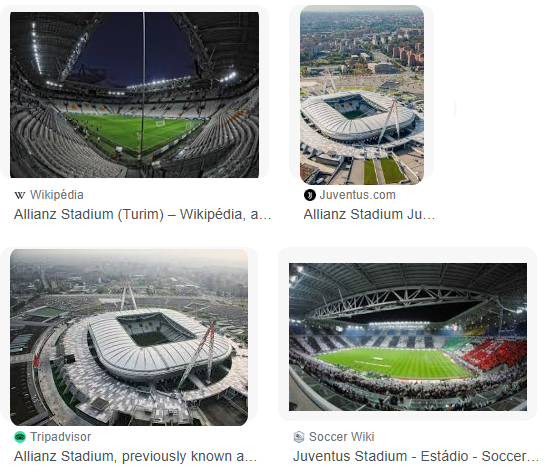Click the Juventus.com logo icon
This screenshot has height=474, width=545.
309,195
